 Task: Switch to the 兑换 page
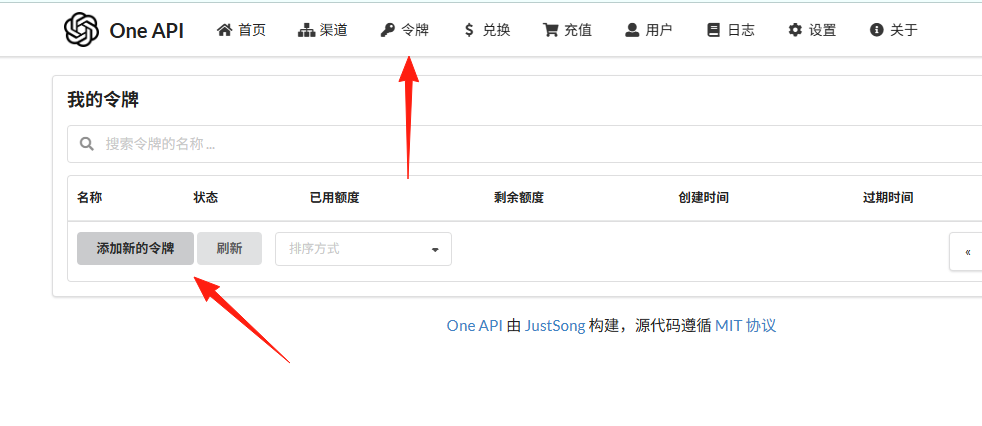[487, 29]
